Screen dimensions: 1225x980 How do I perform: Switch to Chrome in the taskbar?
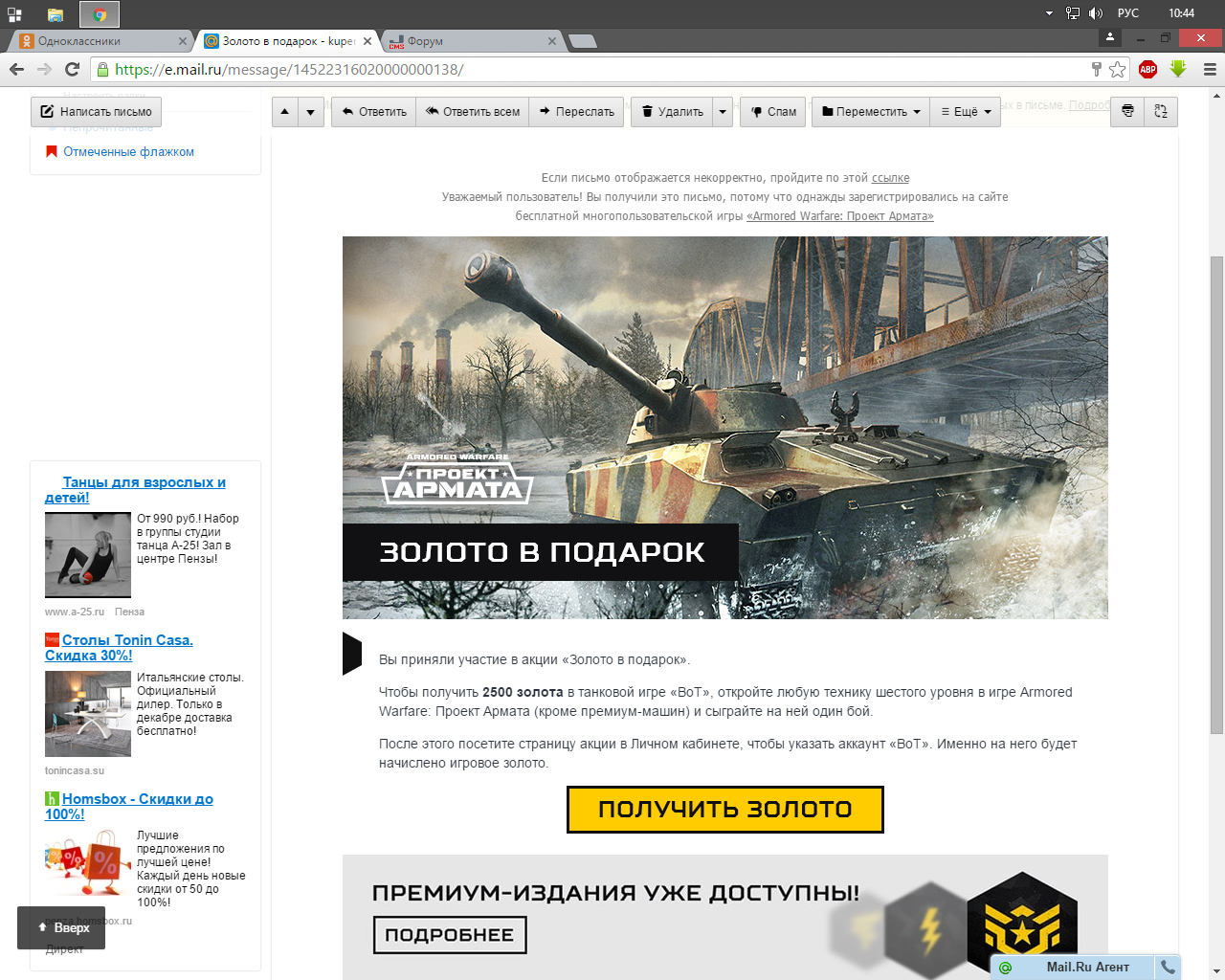coord(100,13)
